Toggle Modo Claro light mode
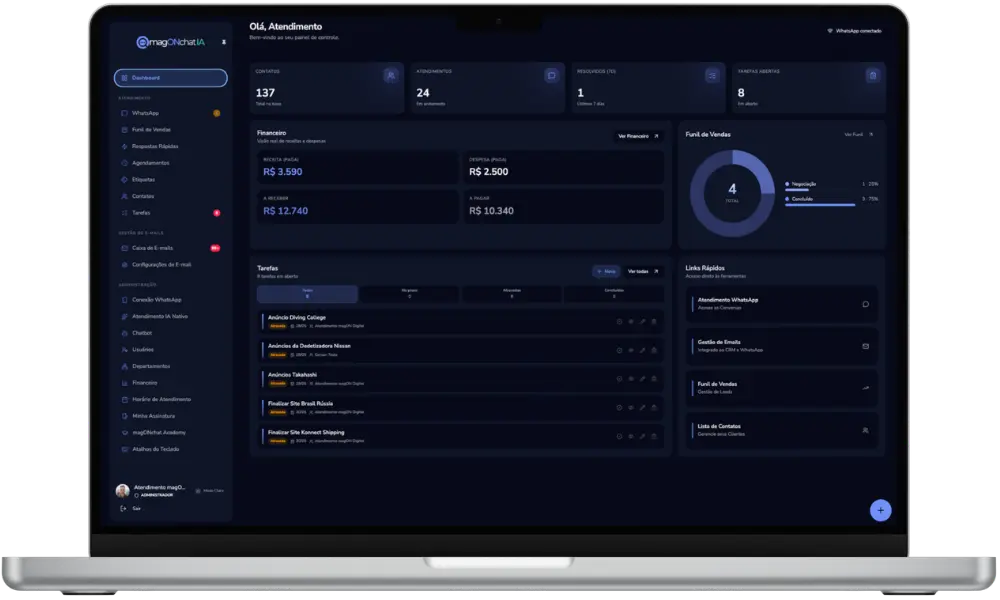The width and height of the screenshot is (1000, 600). 209,491
